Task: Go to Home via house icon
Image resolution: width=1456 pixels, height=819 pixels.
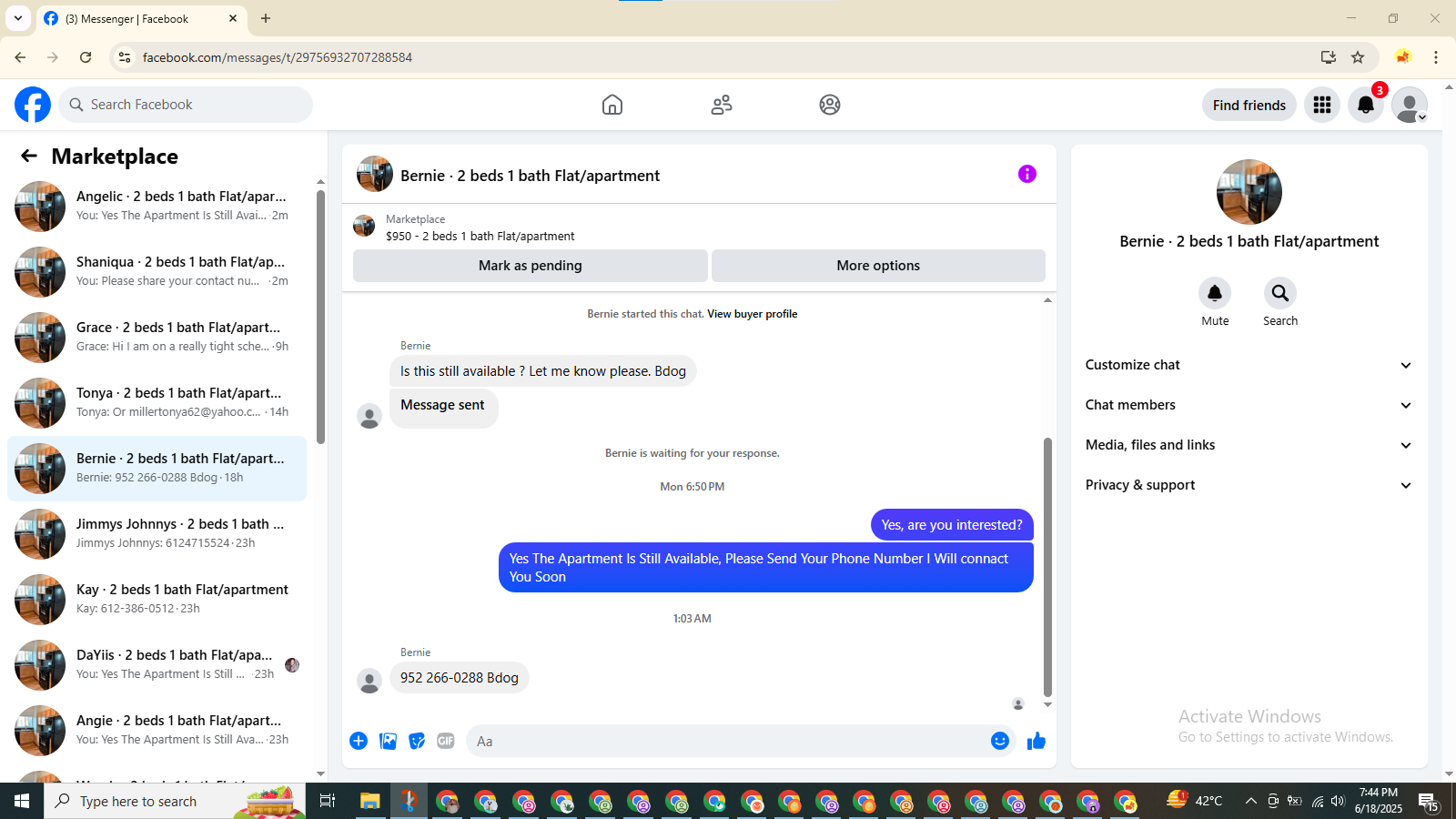Action: (612, 105)
